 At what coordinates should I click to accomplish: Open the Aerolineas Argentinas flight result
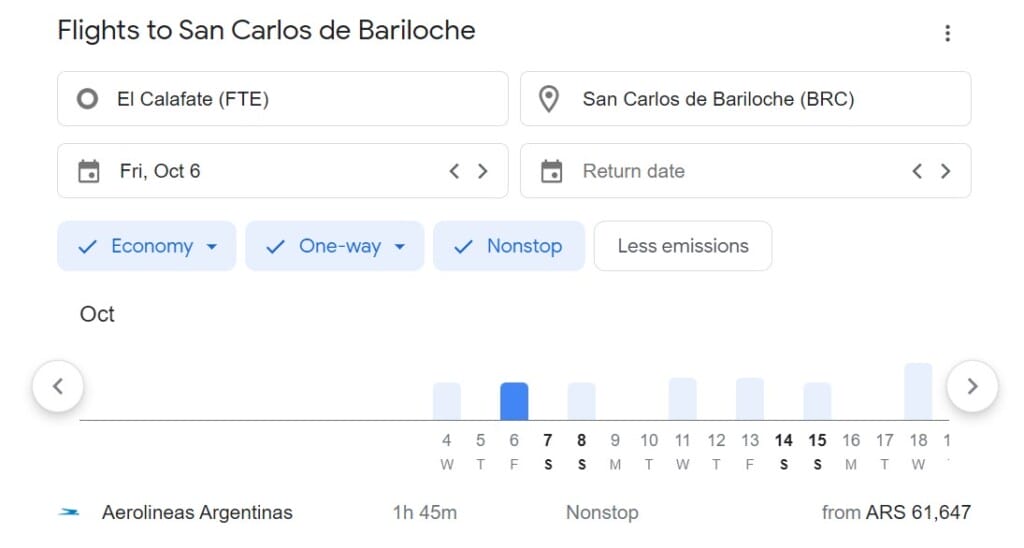[x=514, y=513]
